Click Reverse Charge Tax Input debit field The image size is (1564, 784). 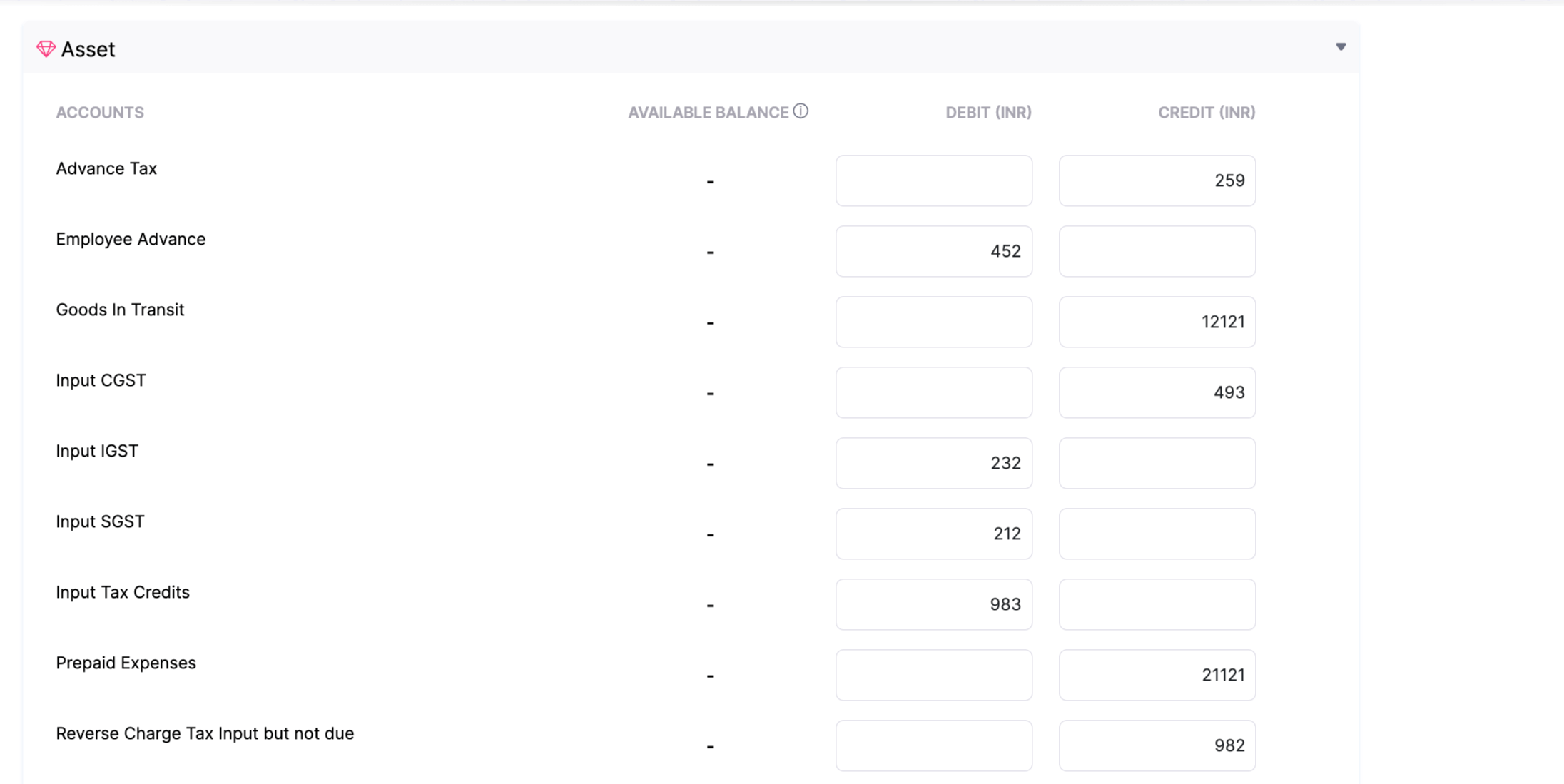point(933,745)
